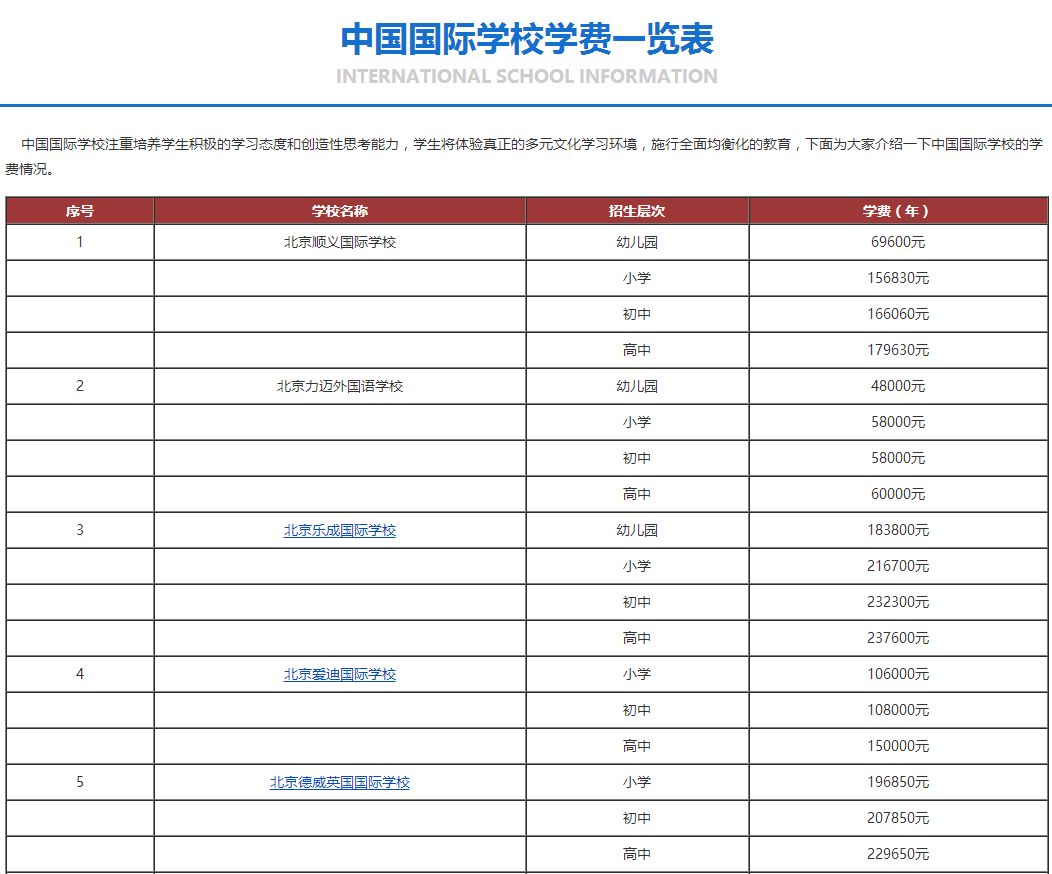Screen dimensions: 1052x874
Task: Click the 216700元 tuition cell
Action: [x=898, y=566]
